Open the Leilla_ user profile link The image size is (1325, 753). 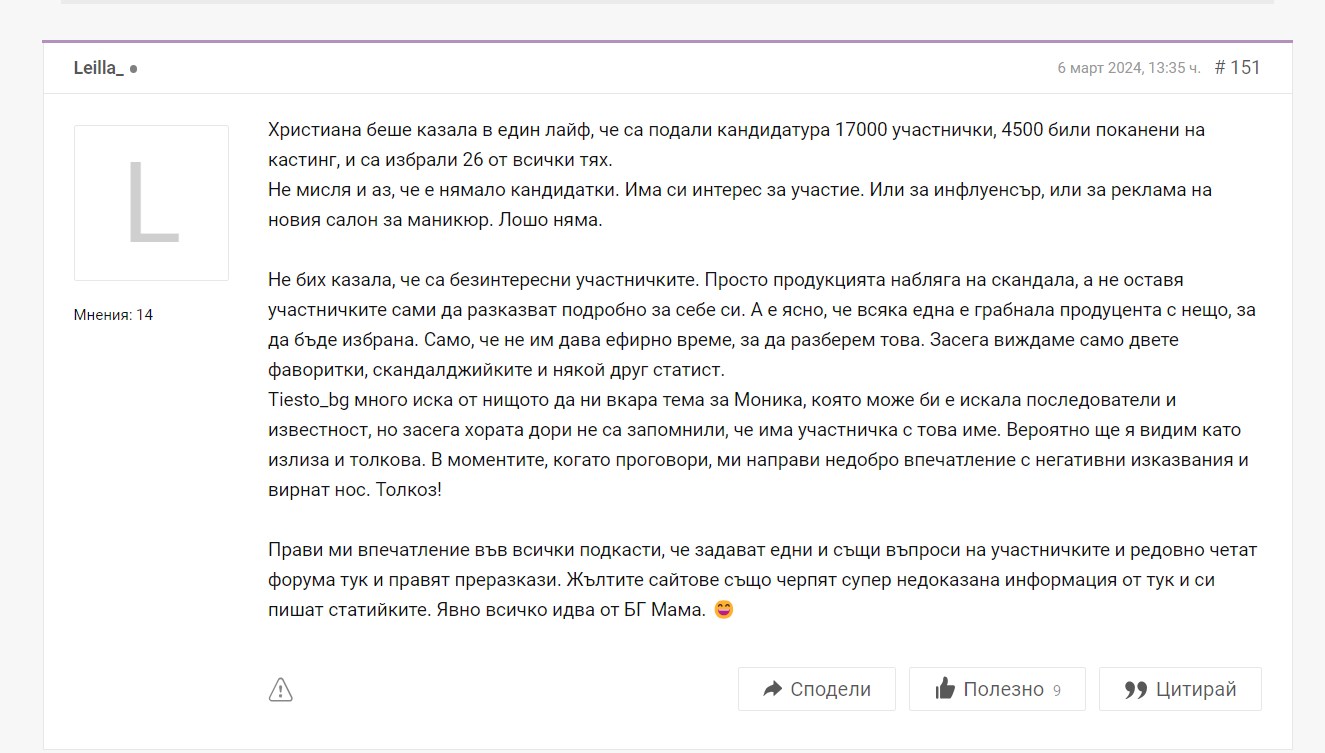[98, 68]
